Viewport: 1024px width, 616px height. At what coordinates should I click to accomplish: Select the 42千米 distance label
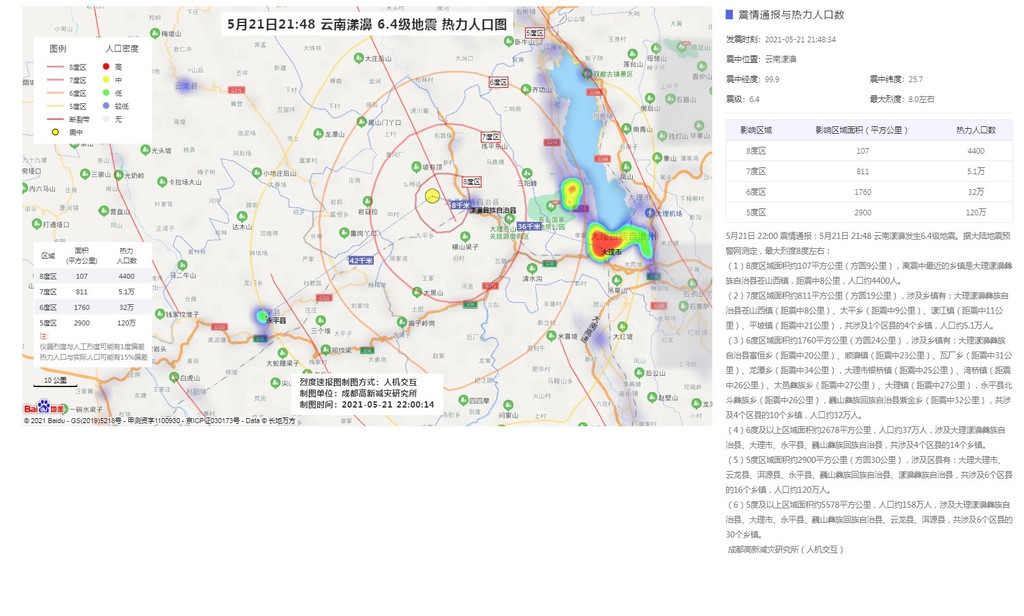tap(361, 260)
